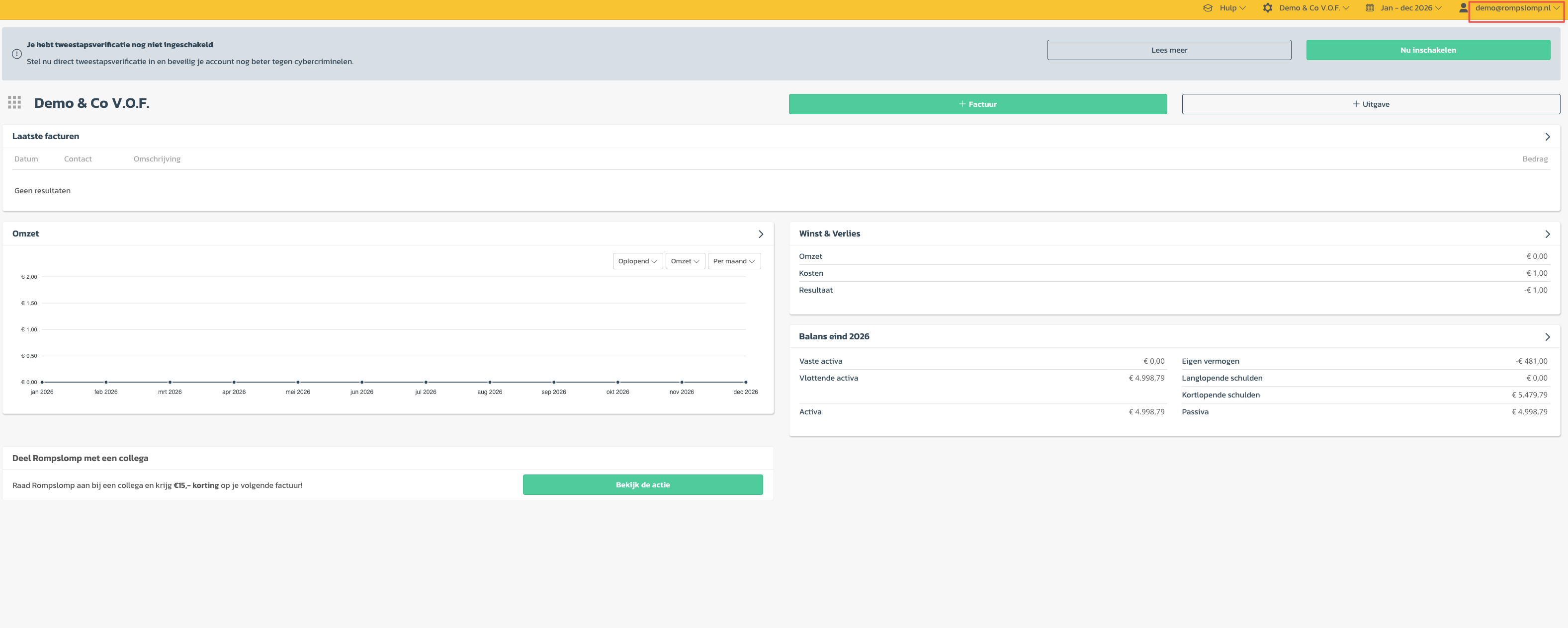Open Winst & Verlies details arrow
Screen dimensions: 1568x628
click(x=1547, y=235)
